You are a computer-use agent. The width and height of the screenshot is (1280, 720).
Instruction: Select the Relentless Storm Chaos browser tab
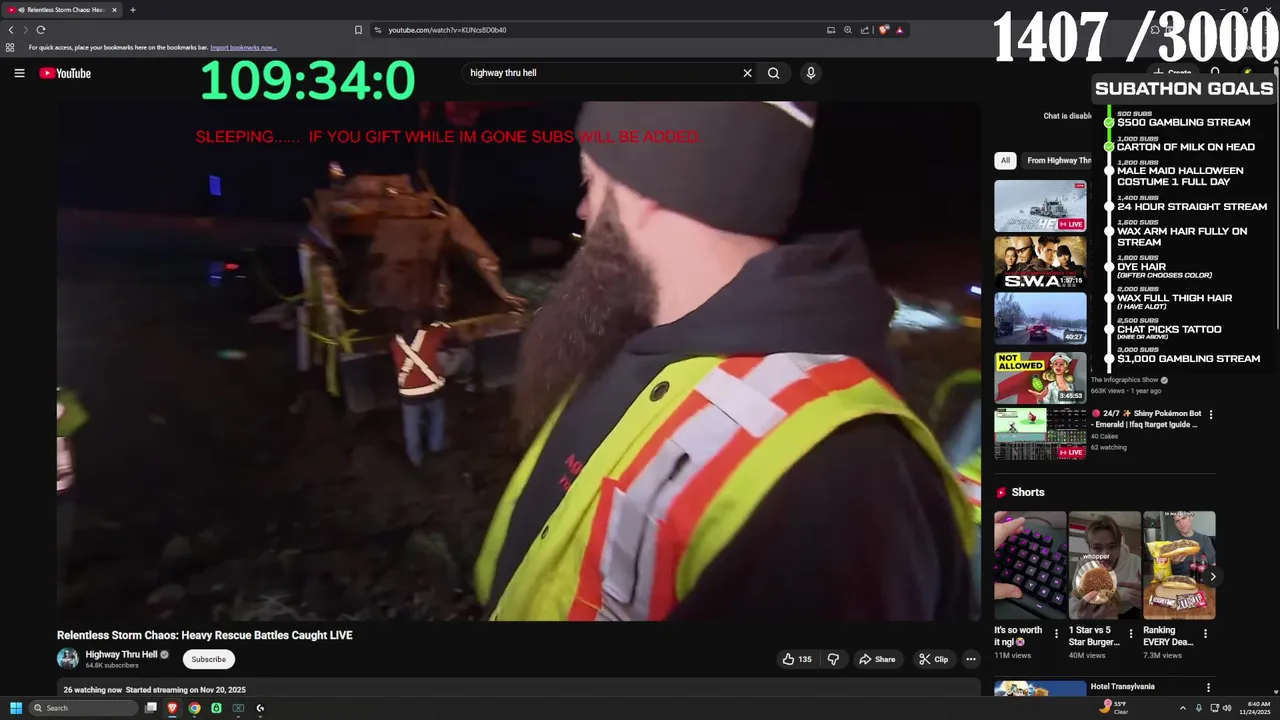(x=62, y=10)
